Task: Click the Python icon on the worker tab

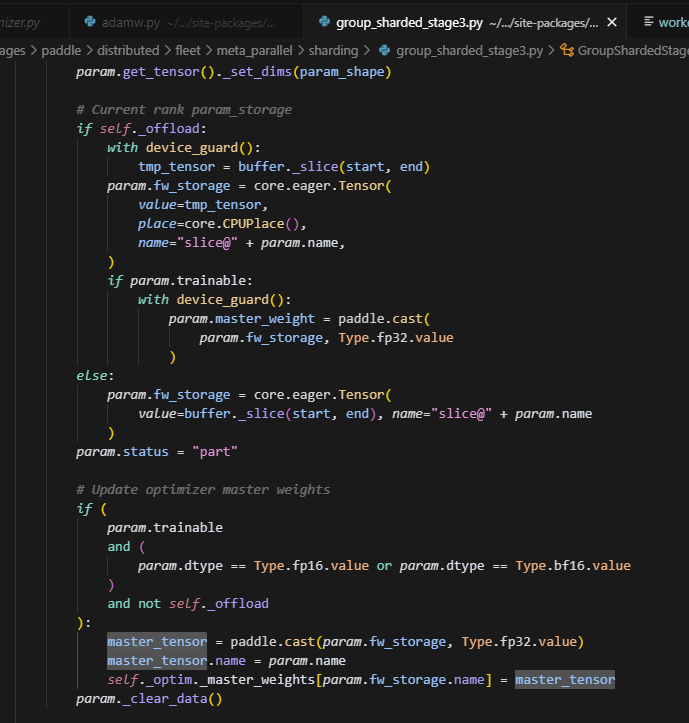Action: 648,21
